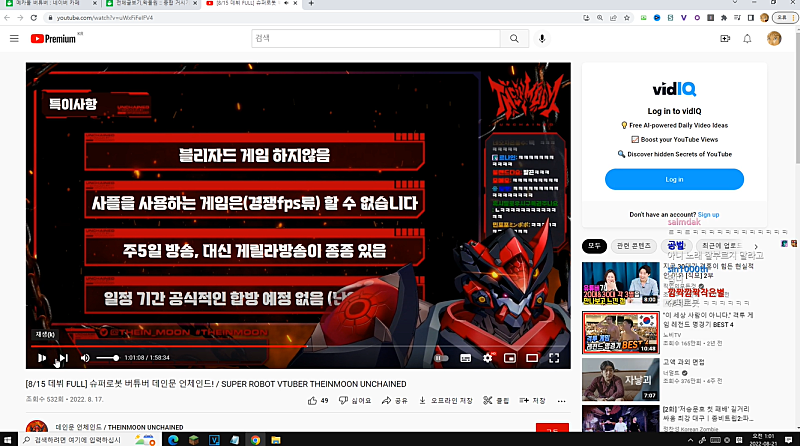Screen dimensions: 800x446
Task: Open the Chrome 오류 update menu
Action: [x=784, y=17]
